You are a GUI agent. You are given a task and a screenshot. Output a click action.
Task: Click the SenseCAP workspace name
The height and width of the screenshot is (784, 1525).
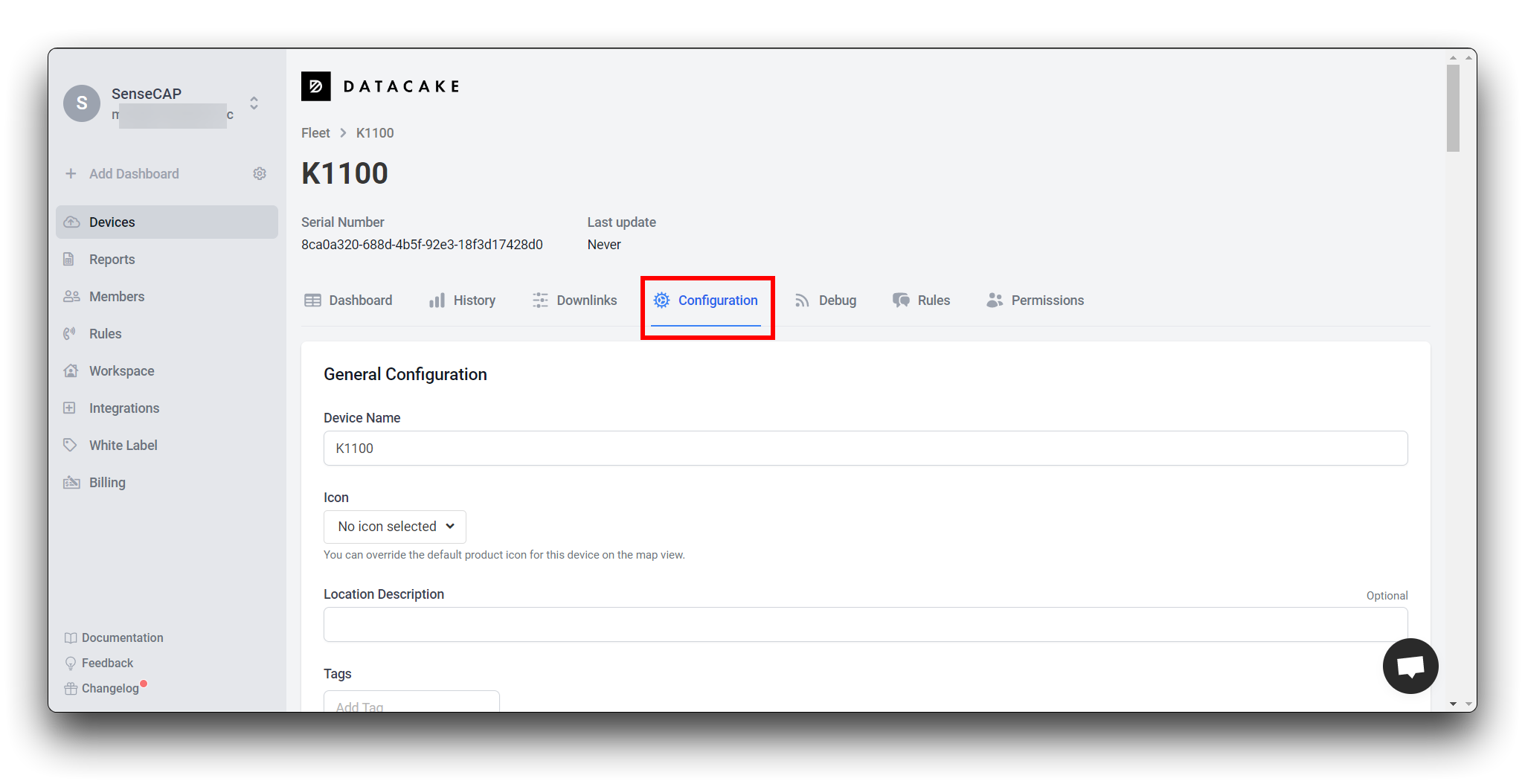point(147,94)
